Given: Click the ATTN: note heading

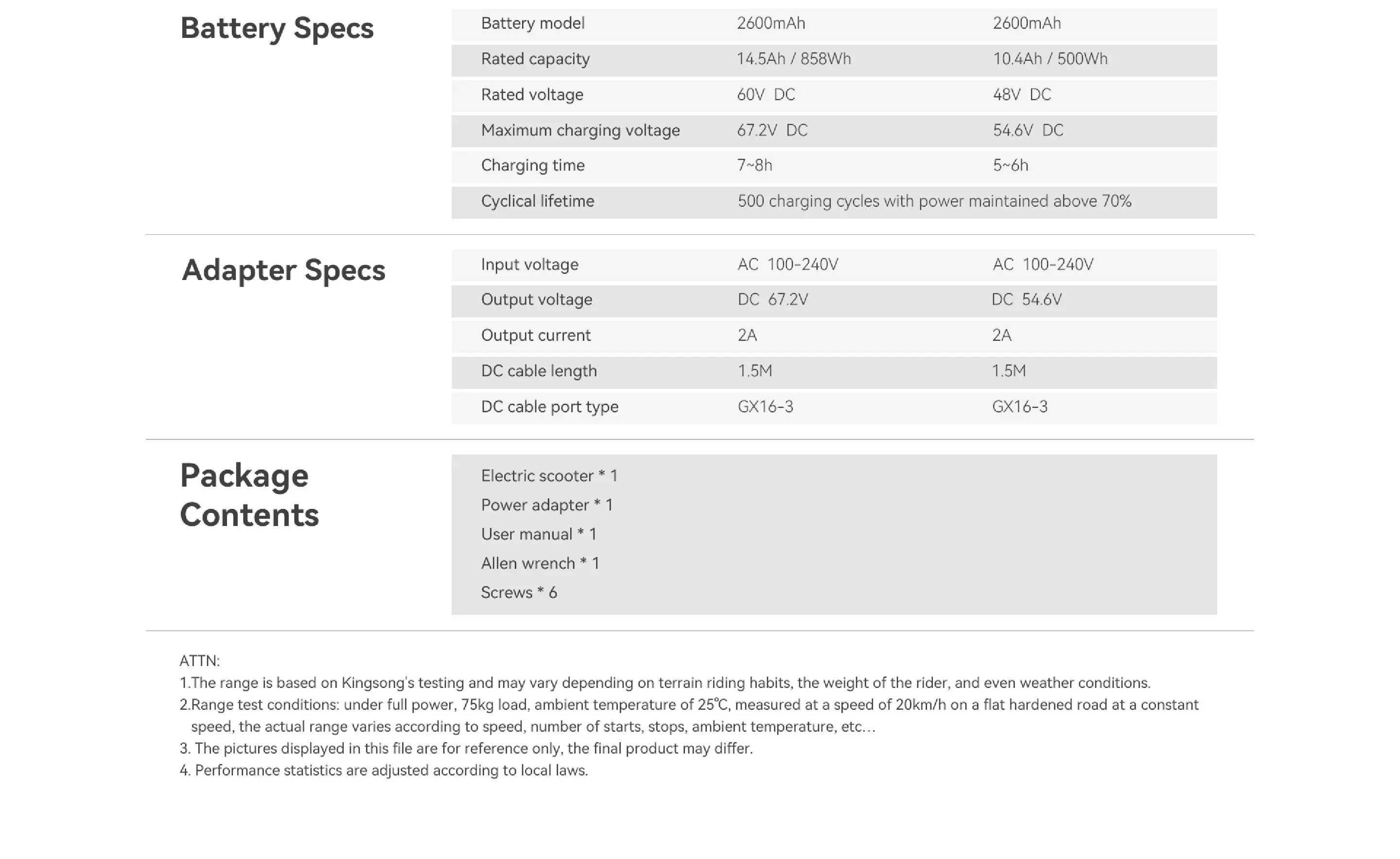Looking at the screenshot, I should click(x=199, y=661).
